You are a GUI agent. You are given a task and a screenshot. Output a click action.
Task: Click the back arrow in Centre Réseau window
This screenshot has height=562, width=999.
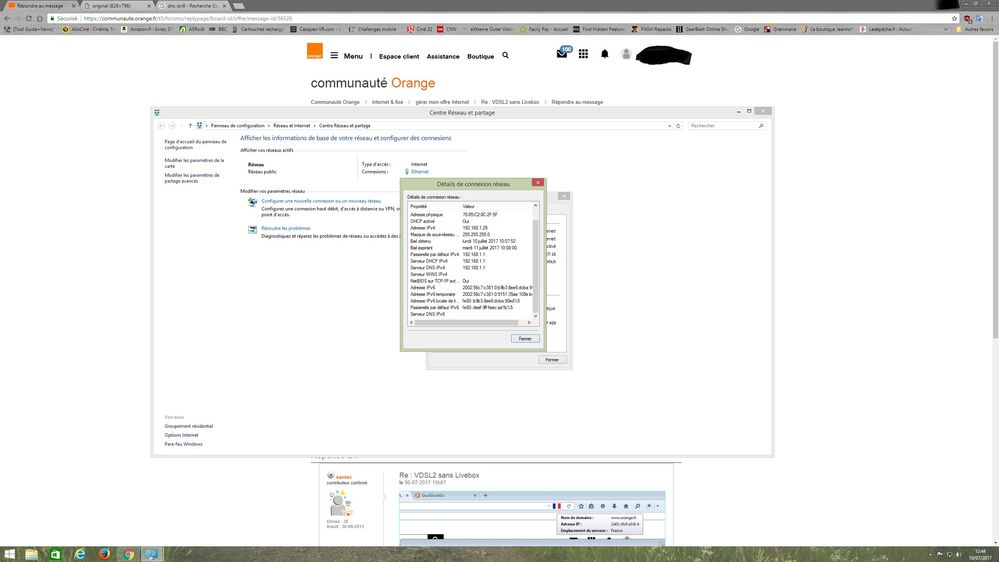tap(161, 126)
